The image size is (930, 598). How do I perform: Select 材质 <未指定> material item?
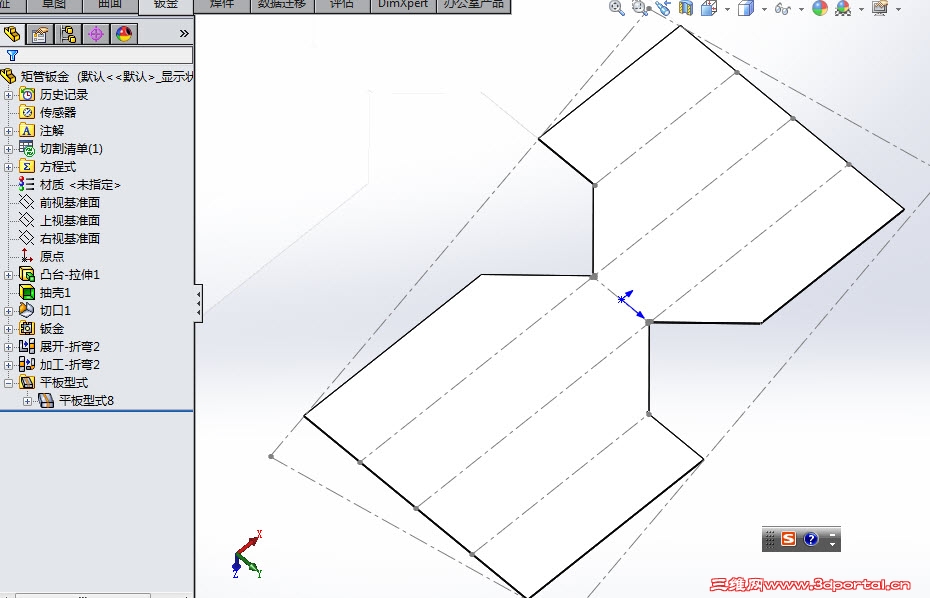tap(80, 185)
